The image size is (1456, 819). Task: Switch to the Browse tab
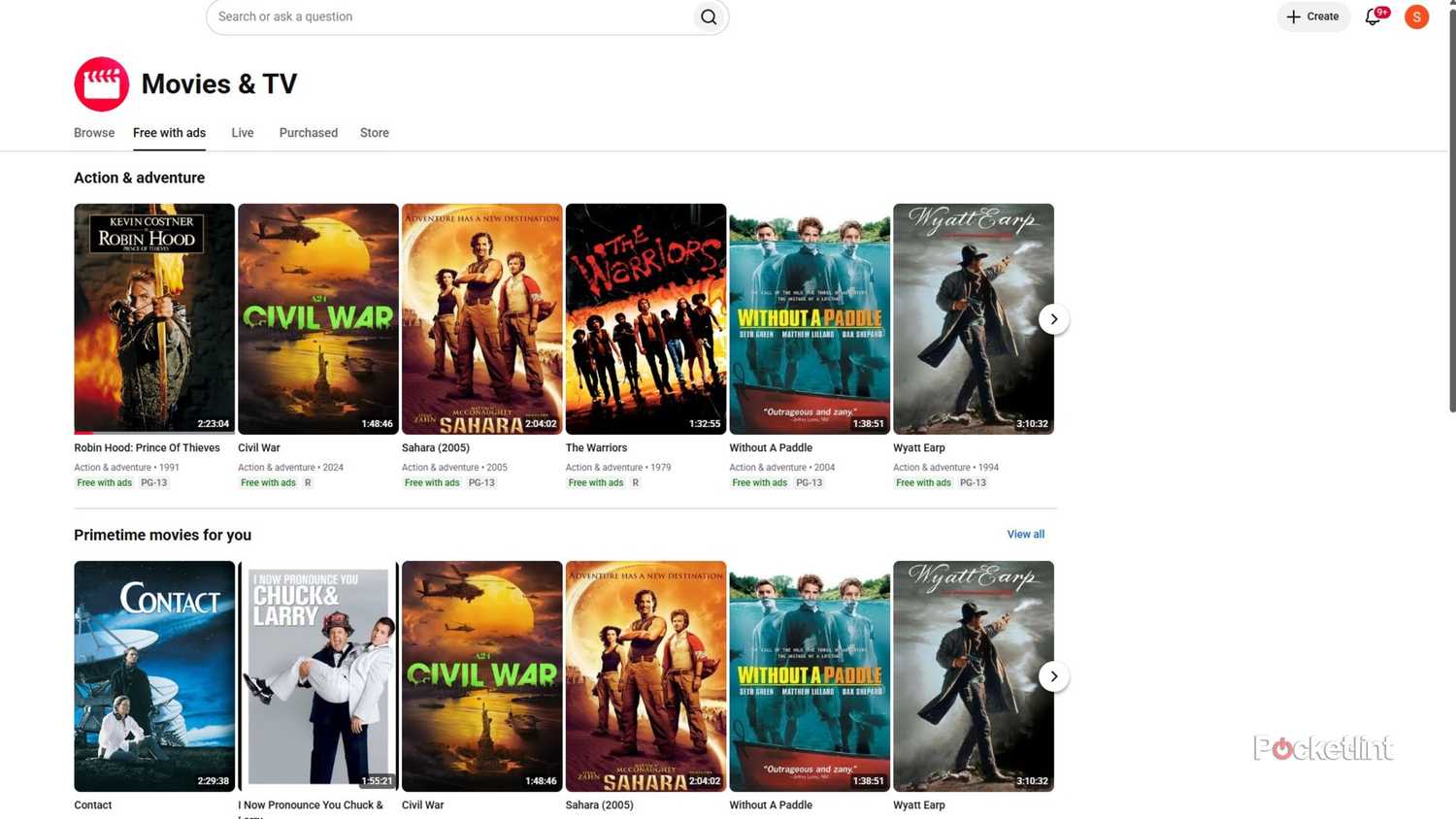click(x=94, y=133)
